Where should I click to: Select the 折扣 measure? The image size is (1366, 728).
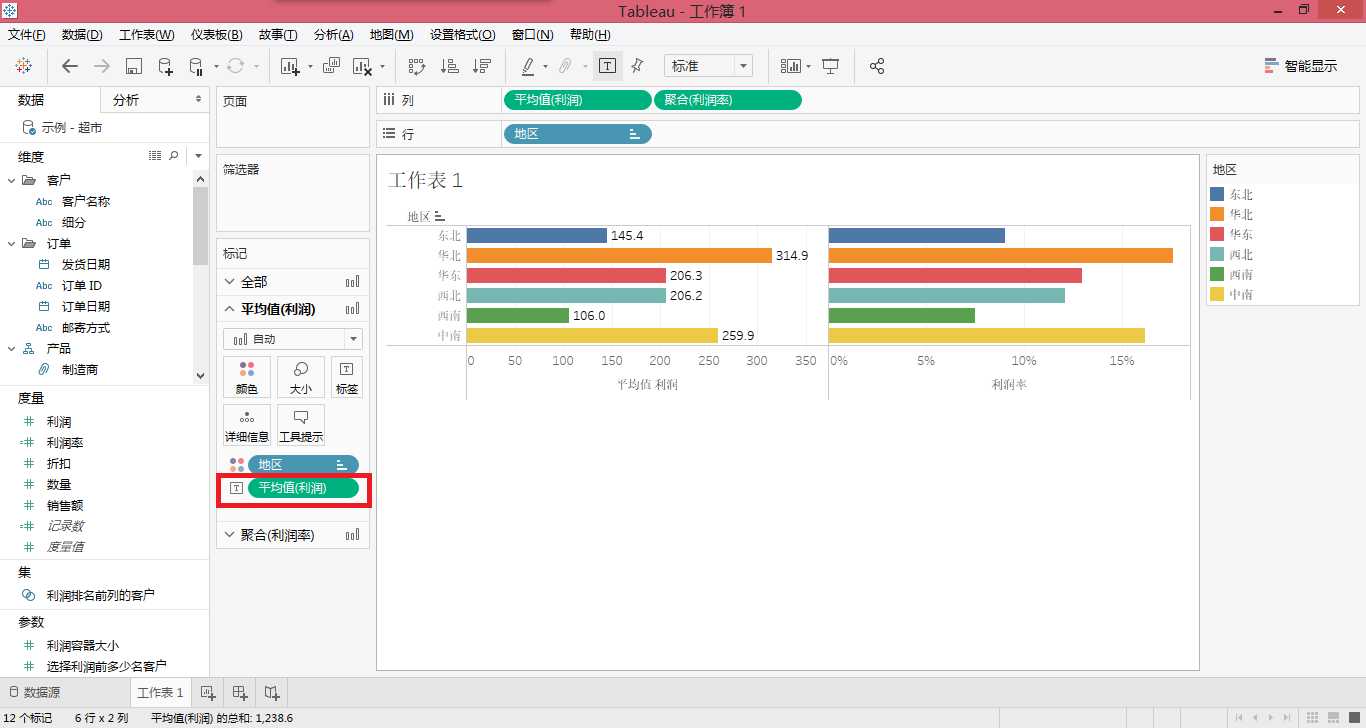coord(59,463)
